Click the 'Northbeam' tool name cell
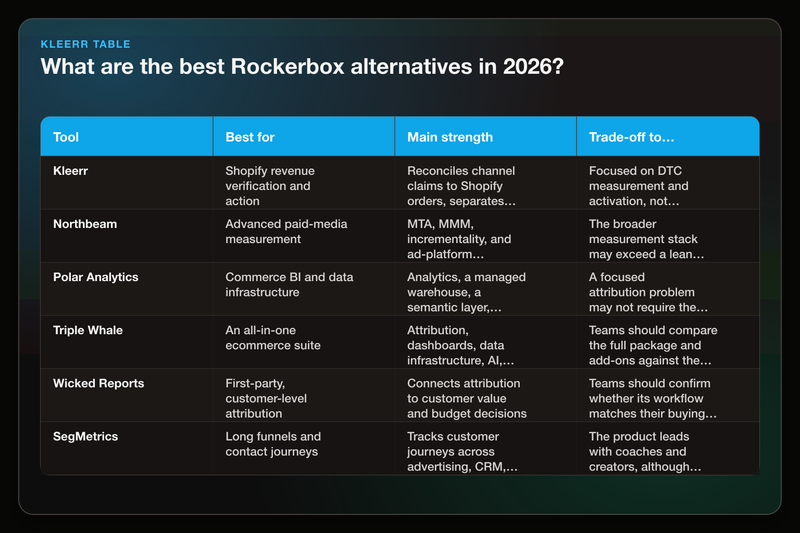Image resolution: width=800 pixels, height=533 pixels. pyautogui.click(x=127, y=236)
